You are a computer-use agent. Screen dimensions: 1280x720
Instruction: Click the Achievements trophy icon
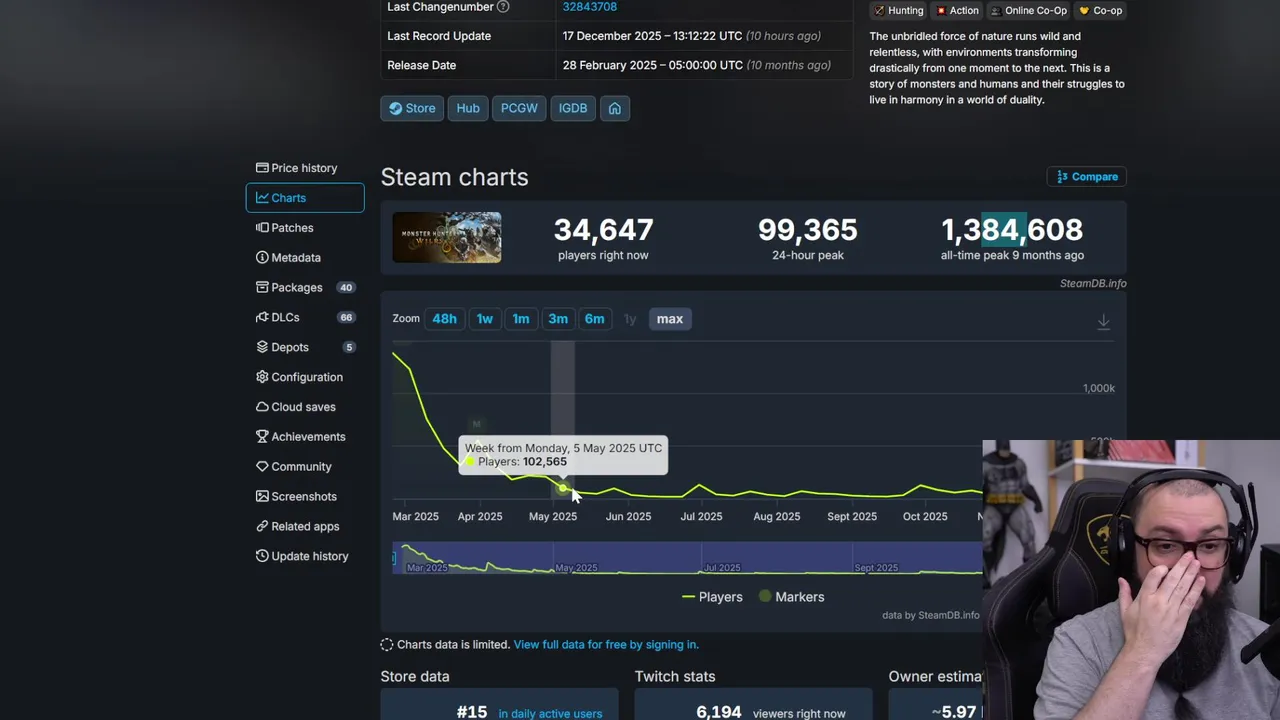pyautogui.click(x=262, y=437)
